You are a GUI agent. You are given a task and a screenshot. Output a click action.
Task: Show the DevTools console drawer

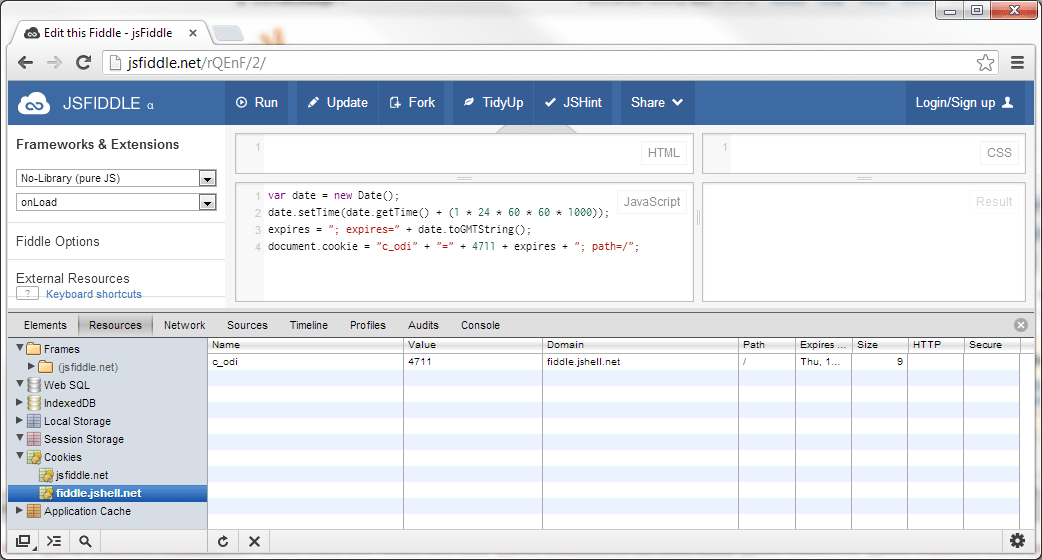[54, 541]
